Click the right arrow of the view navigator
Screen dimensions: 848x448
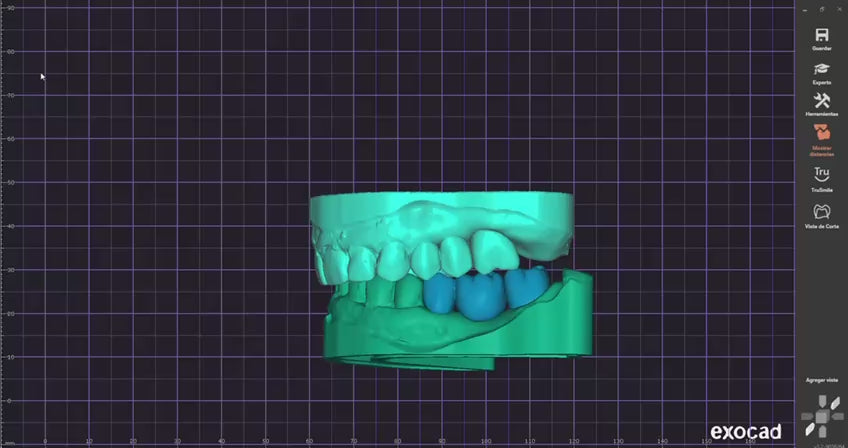(x=837, y=417)
